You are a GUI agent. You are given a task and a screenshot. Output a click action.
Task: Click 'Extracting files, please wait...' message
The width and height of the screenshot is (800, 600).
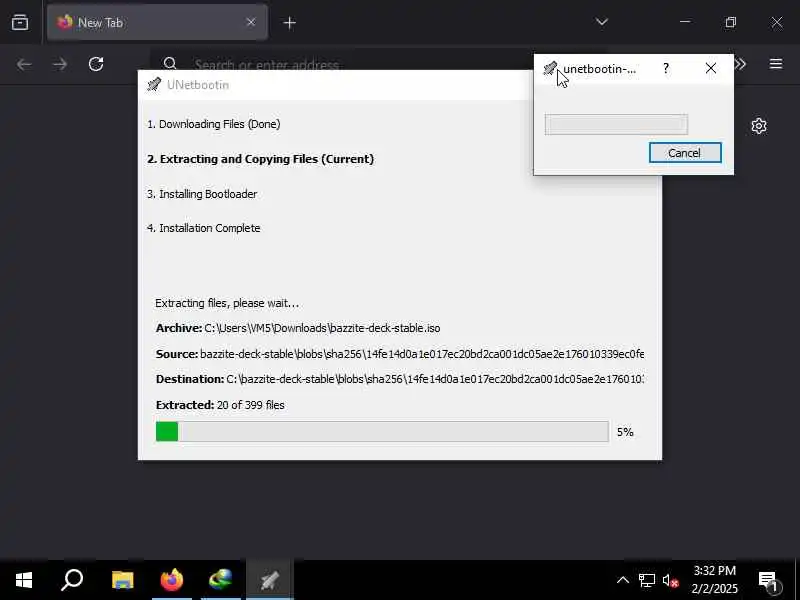tap(227, 303)
